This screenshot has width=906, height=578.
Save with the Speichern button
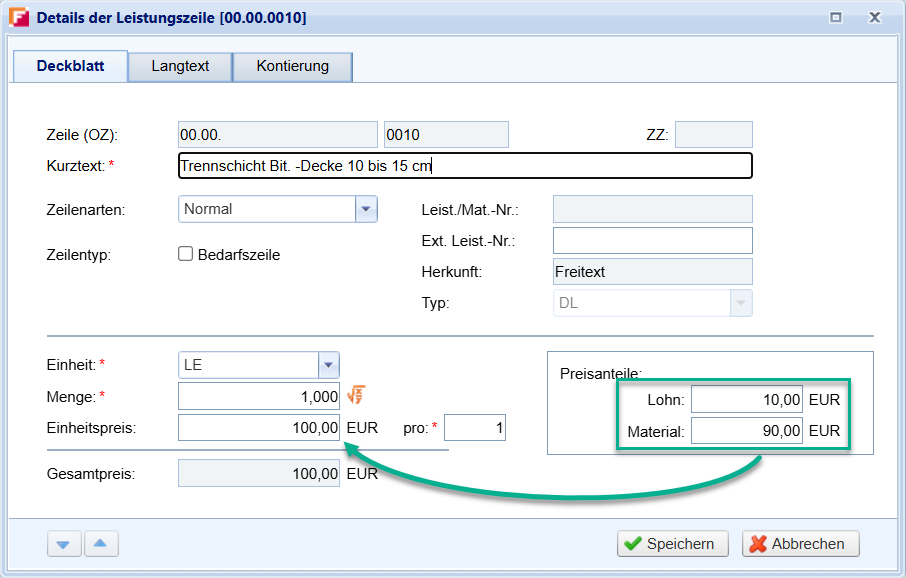point(672,544)
